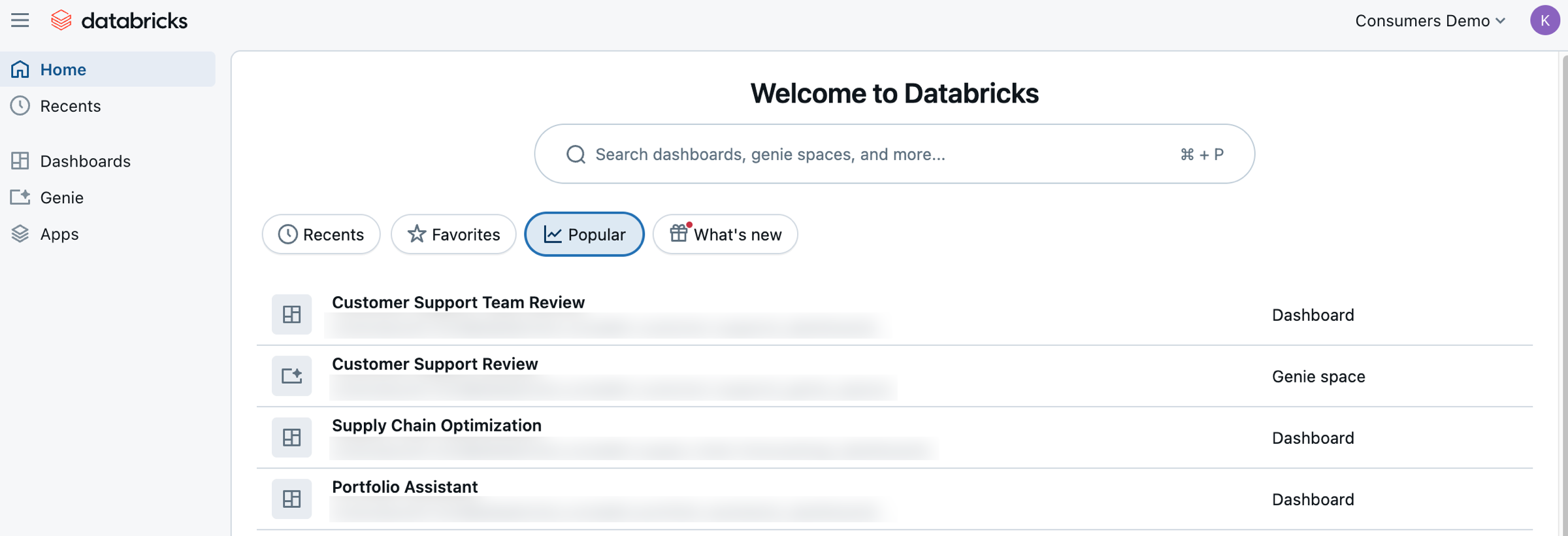Show the What's new tab
1568x536 pixels.
pos(725,234)
